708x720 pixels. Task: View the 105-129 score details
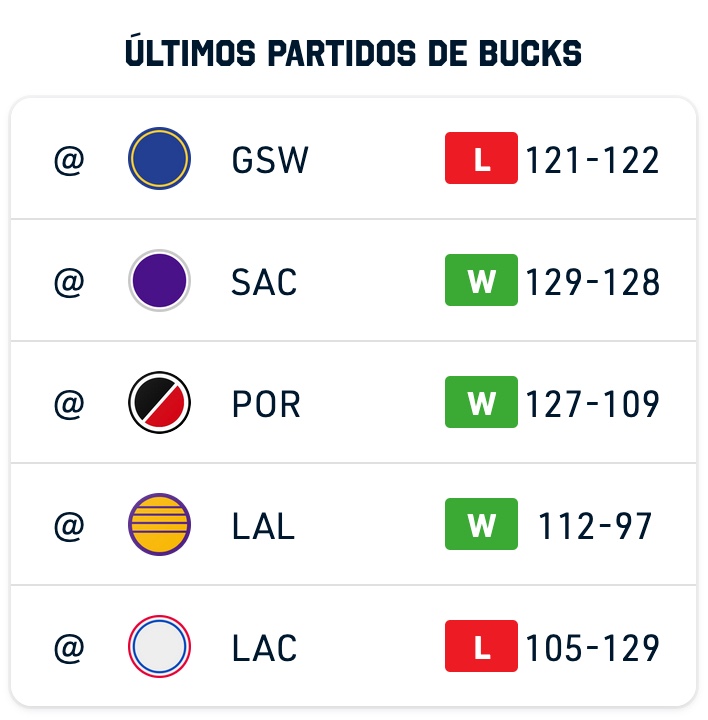[592, 648]
